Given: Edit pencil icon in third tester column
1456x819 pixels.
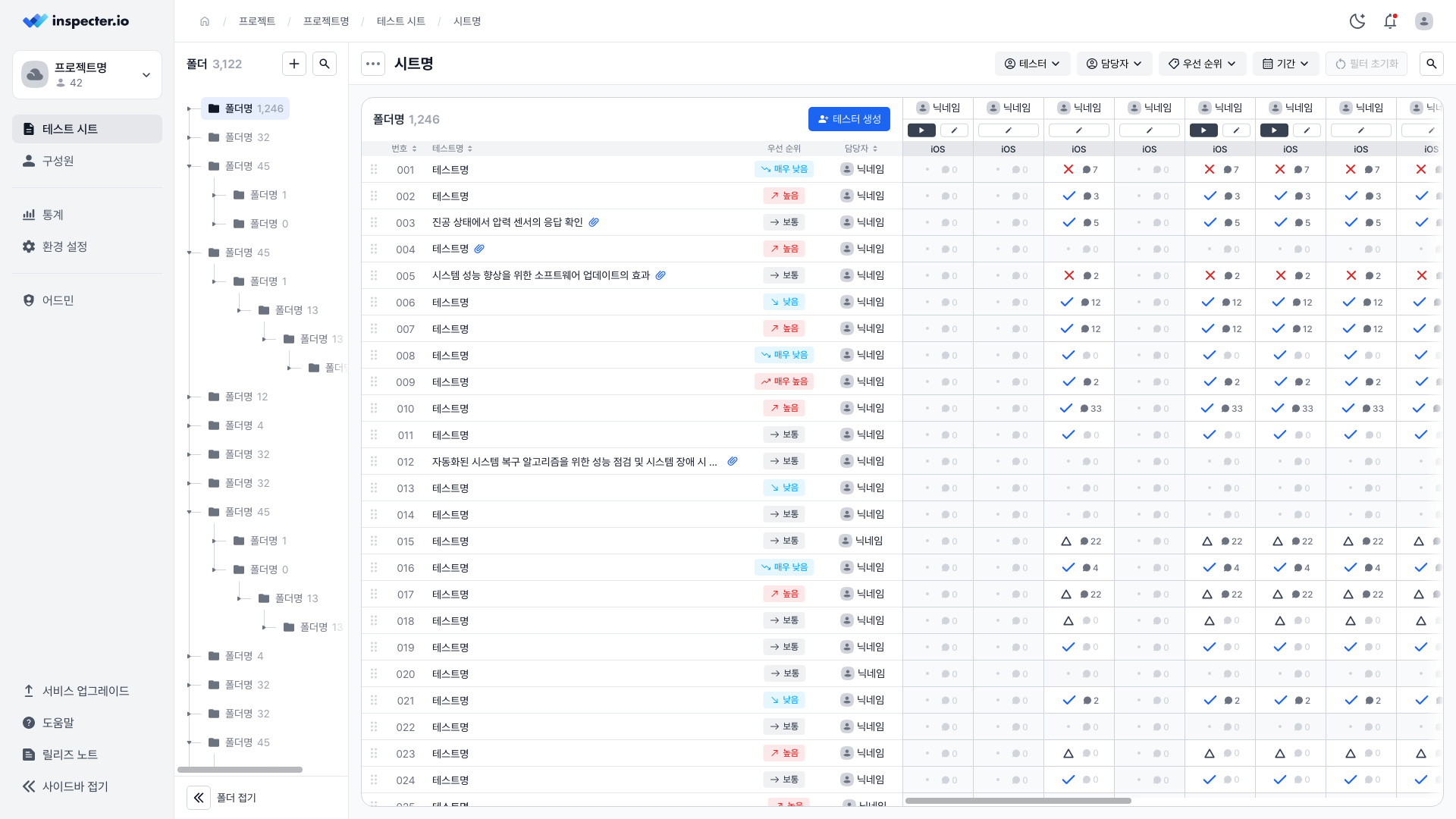Looking at the screenshot, I should pos(1079,130).
